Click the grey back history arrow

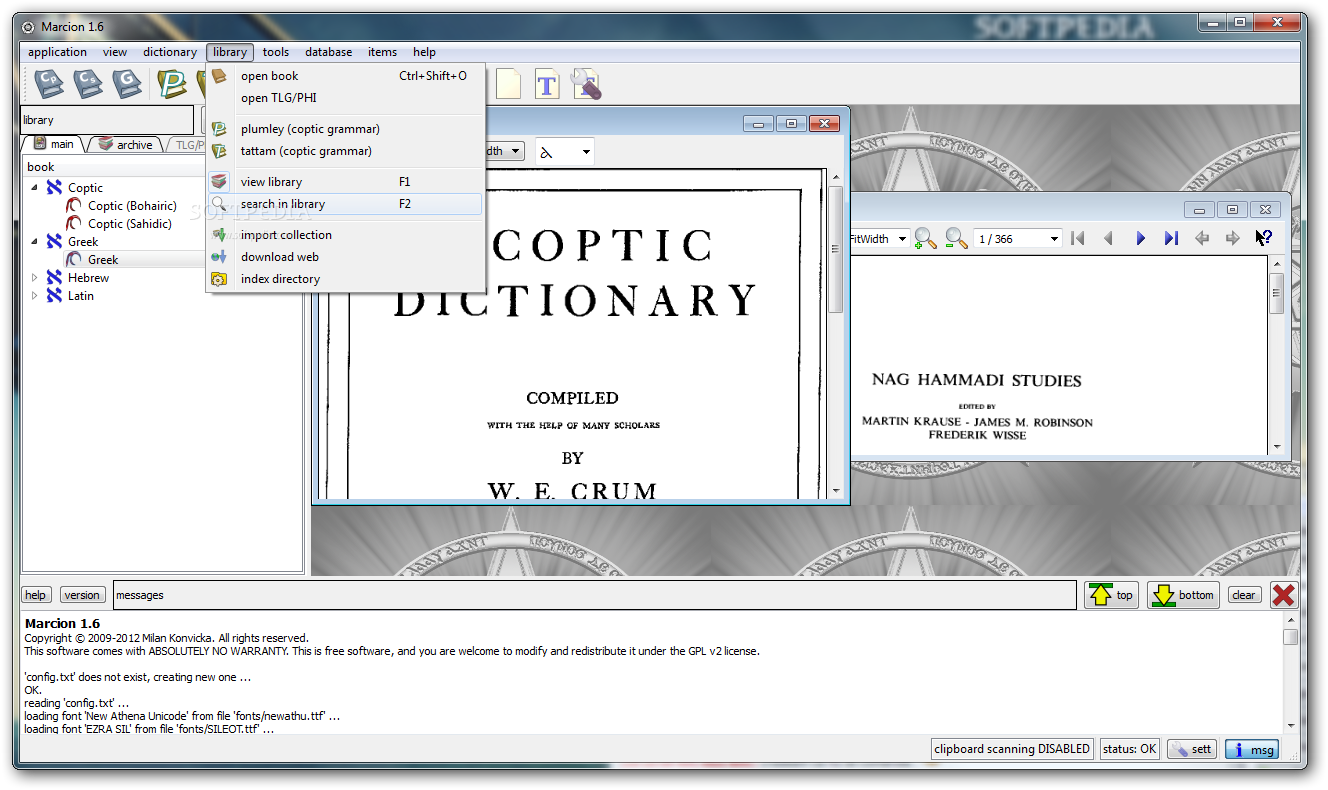pos(1202,238)
